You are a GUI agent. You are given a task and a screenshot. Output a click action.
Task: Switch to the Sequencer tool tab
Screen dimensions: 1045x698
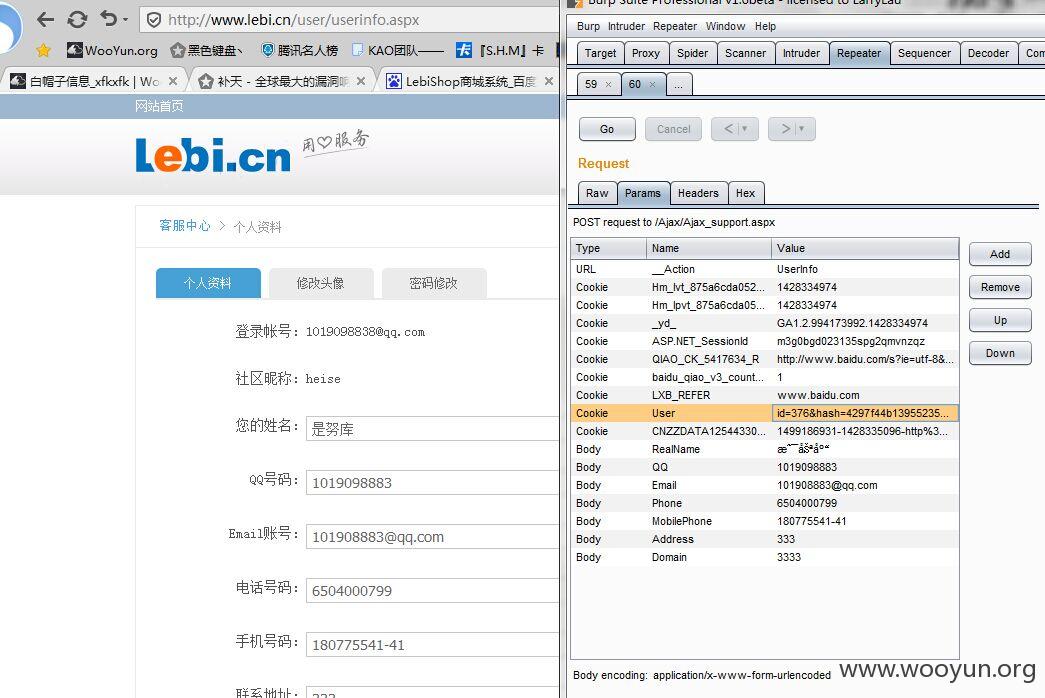click(924, 53)
